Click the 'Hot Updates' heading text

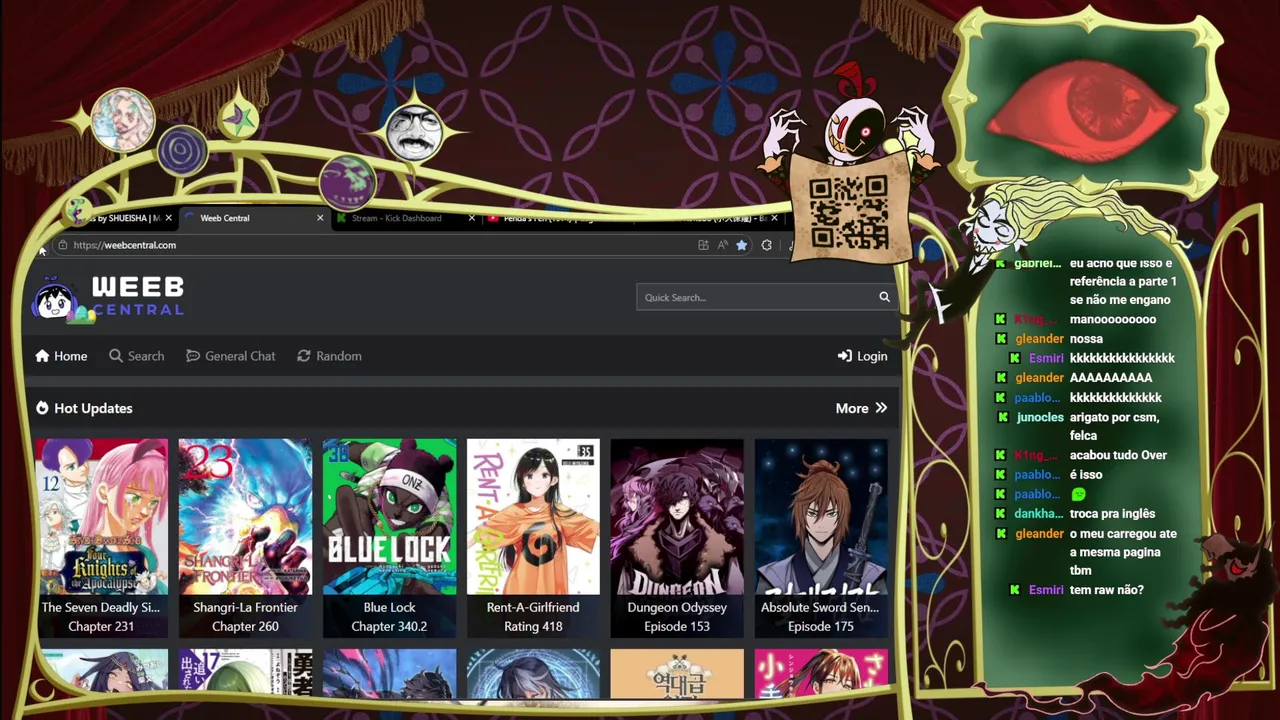pyautogui.click(x=93, y=408)
